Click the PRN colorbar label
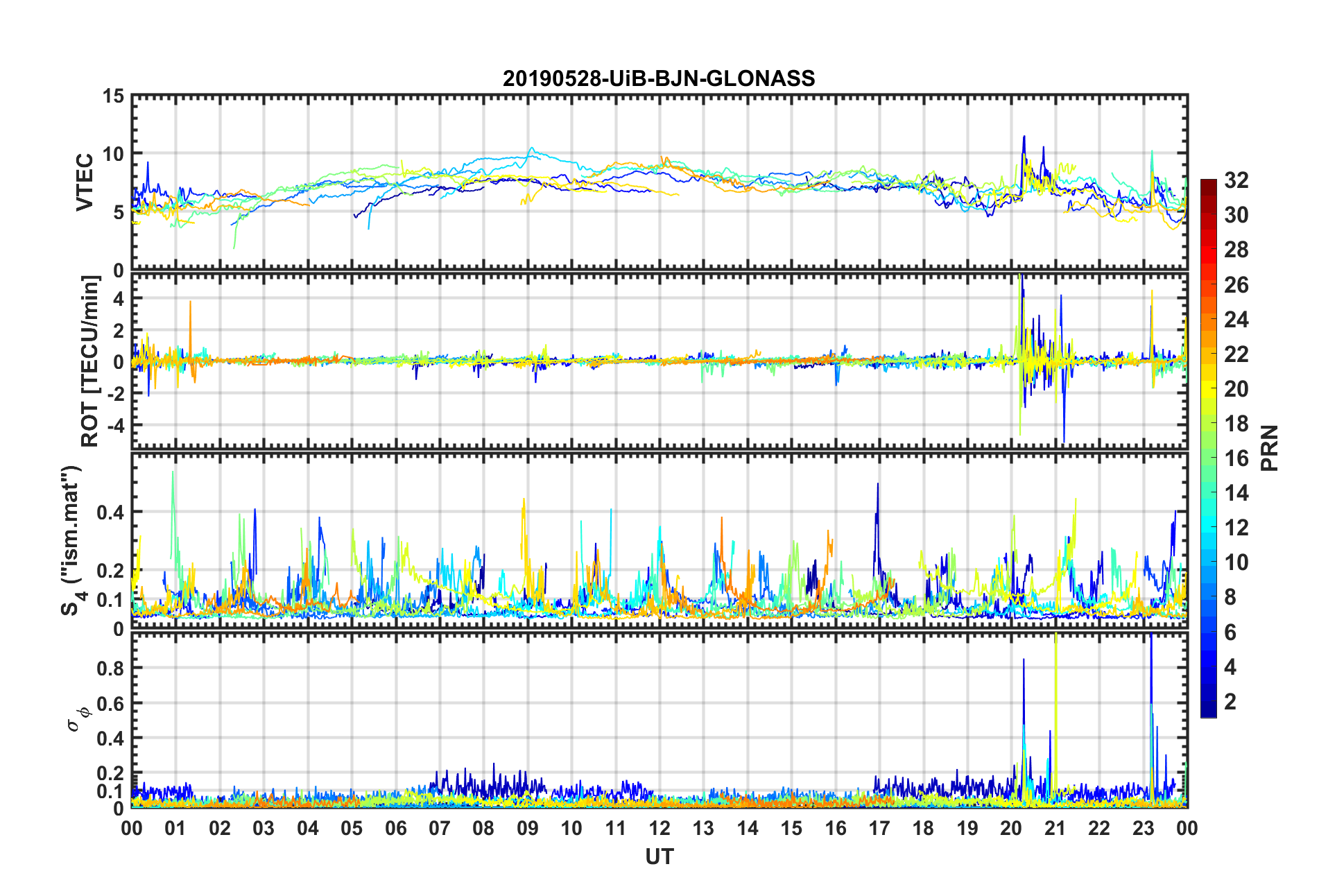The width and height of the screenshot is (1319, 896). [x=1269, y=448]
